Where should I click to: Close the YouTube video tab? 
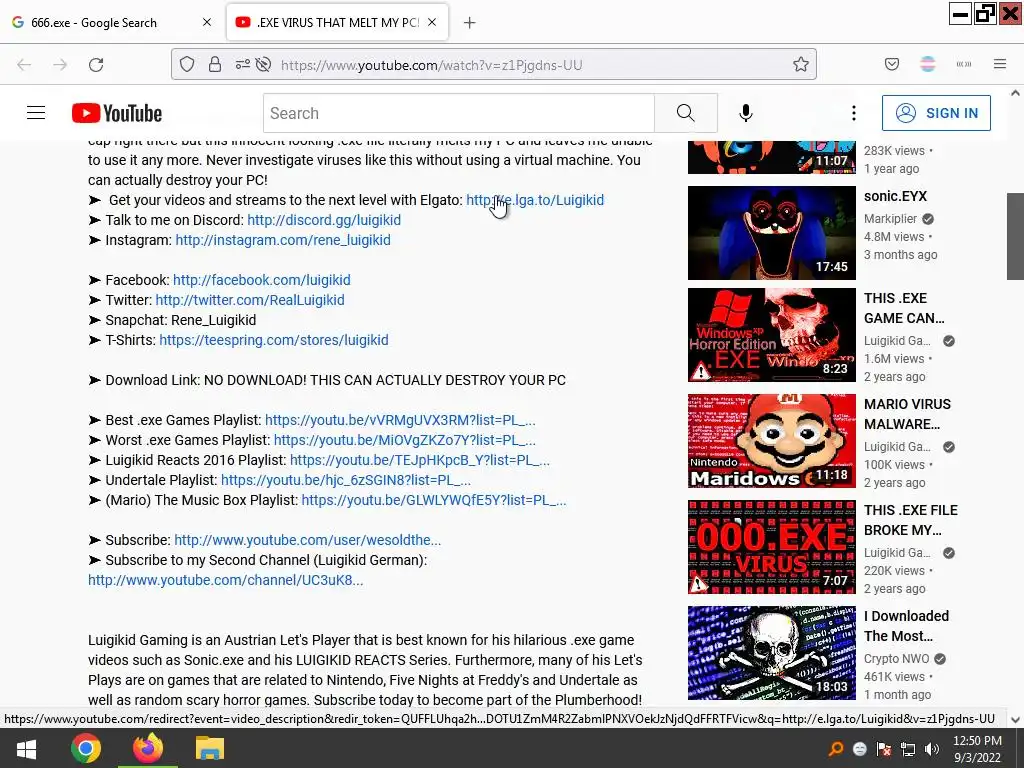click(x=432, y=22)
